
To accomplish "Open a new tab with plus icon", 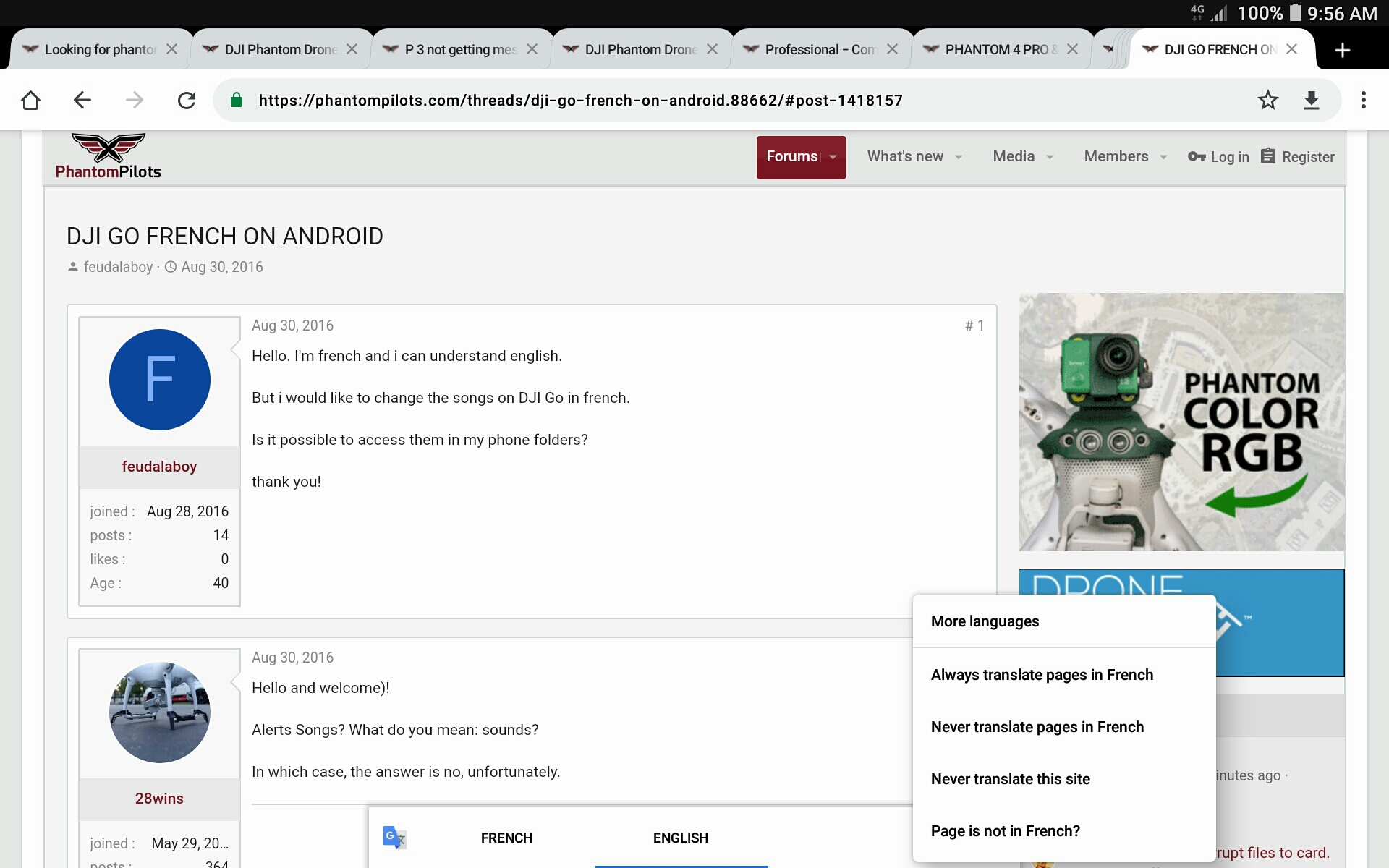I will pyautogui.click(x=1342, y=50).
